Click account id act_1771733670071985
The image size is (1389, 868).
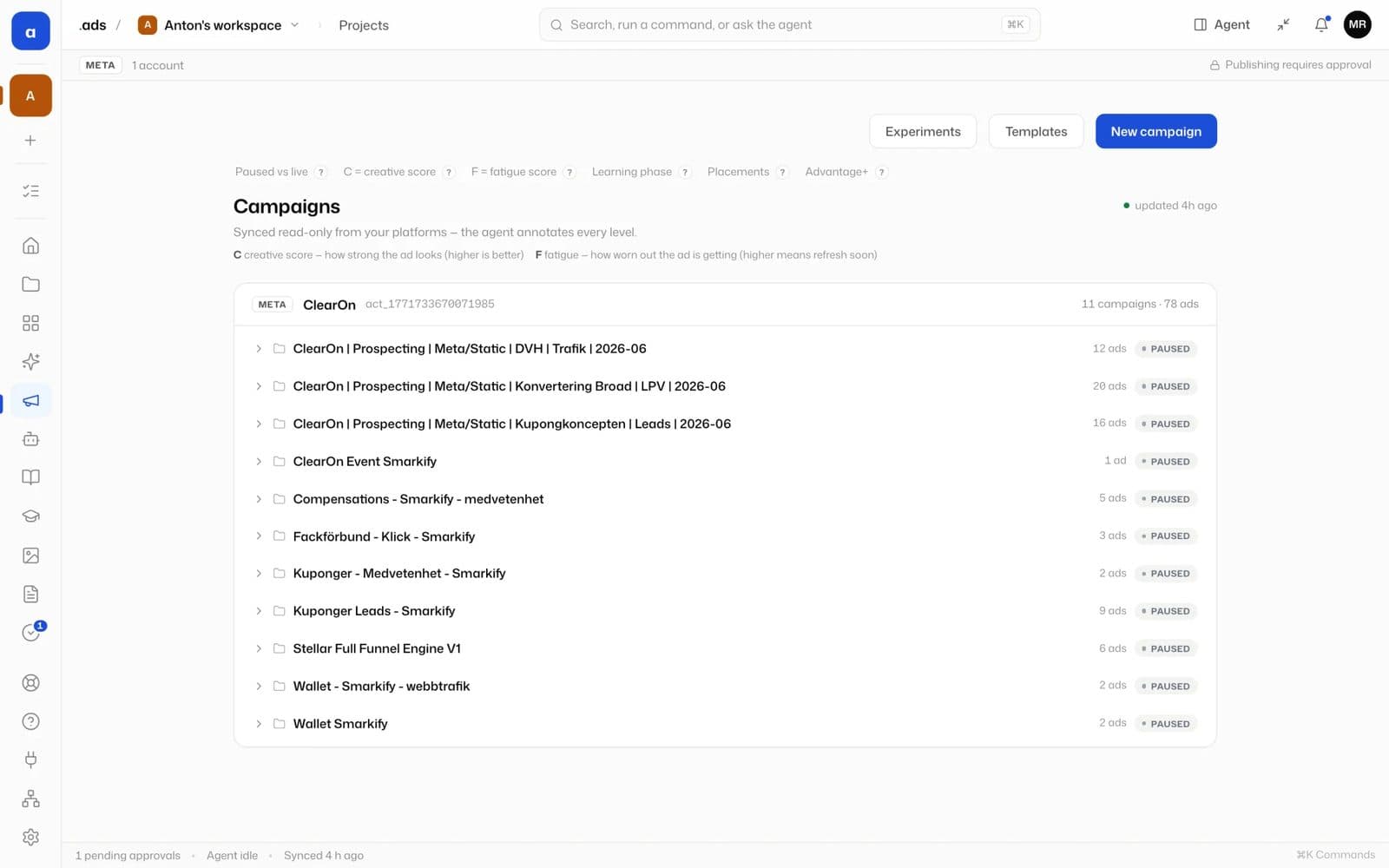point(430,304)
